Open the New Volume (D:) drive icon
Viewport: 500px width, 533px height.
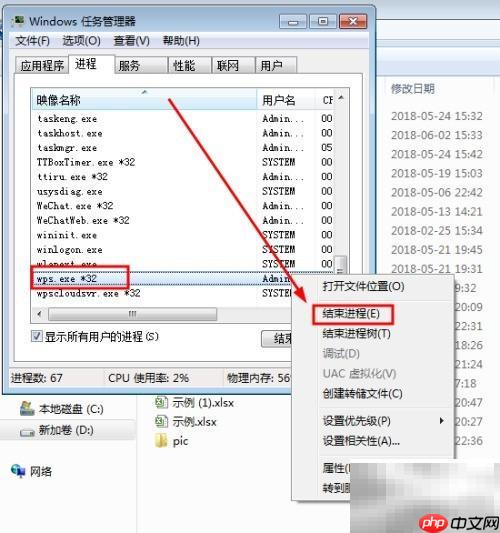pos(27,432)
